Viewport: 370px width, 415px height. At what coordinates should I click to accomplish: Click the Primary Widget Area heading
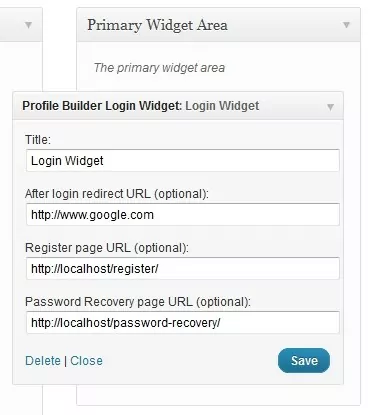coord(157,25)
